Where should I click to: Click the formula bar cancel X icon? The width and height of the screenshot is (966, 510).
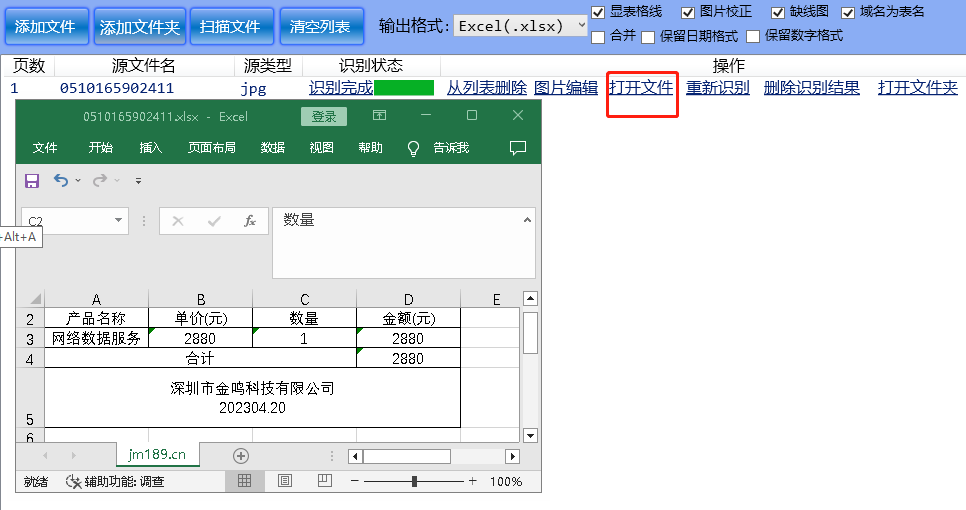pyautogui.click(x=177, y=221)
